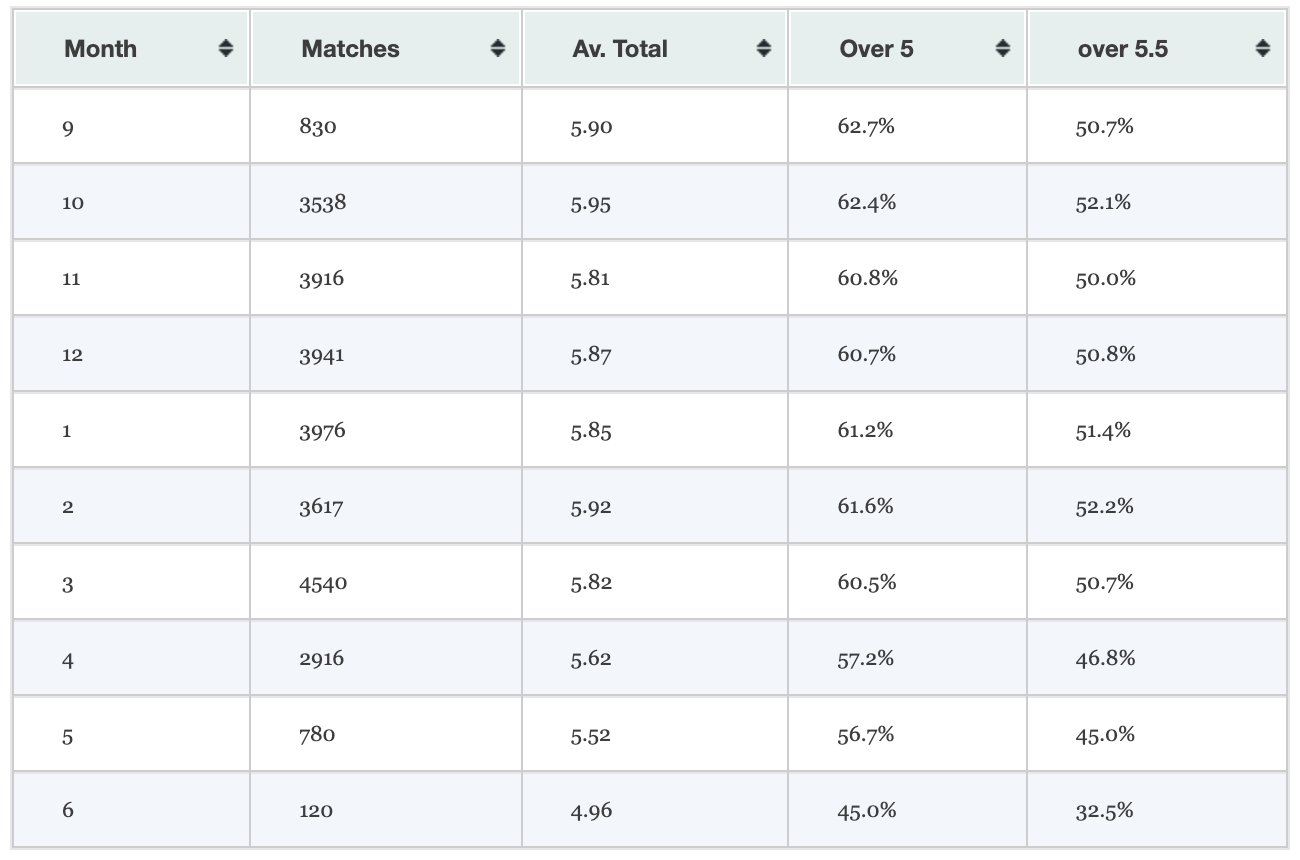
Task: Click the Av. Total sort arrows
Action: 764,48
